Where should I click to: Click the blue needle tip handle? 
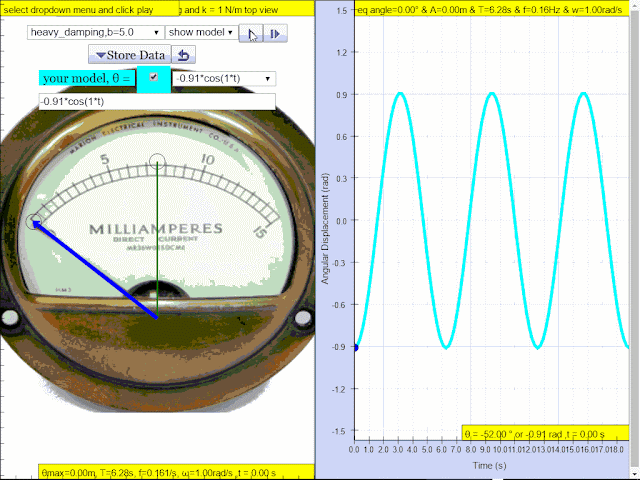coord(34,222)
